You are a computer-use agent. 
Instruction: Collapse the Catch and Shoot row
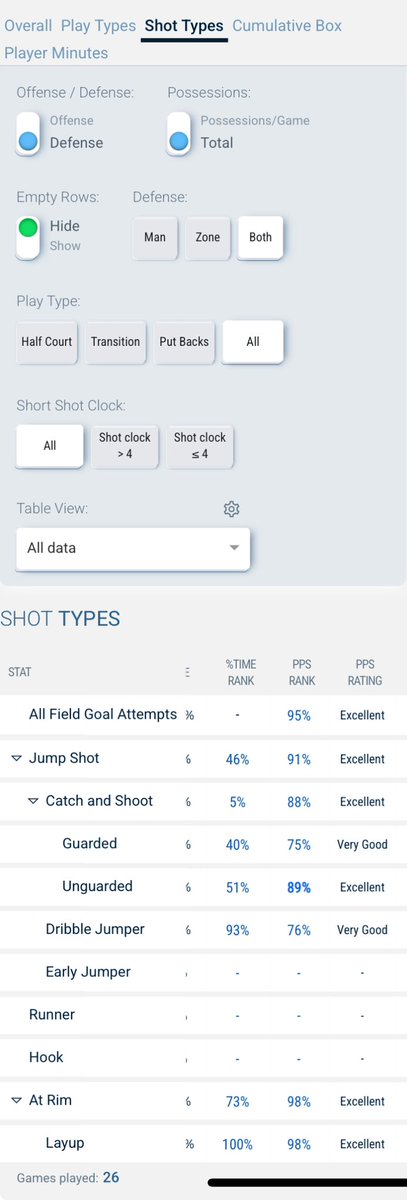pyautogui.click(x=33, y=801)
